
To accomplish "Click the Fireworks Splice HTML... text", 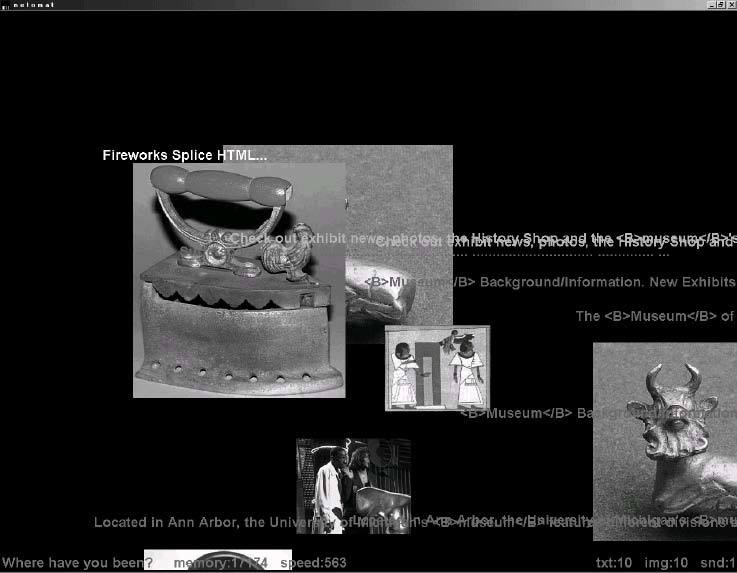I will click(184, 155).
